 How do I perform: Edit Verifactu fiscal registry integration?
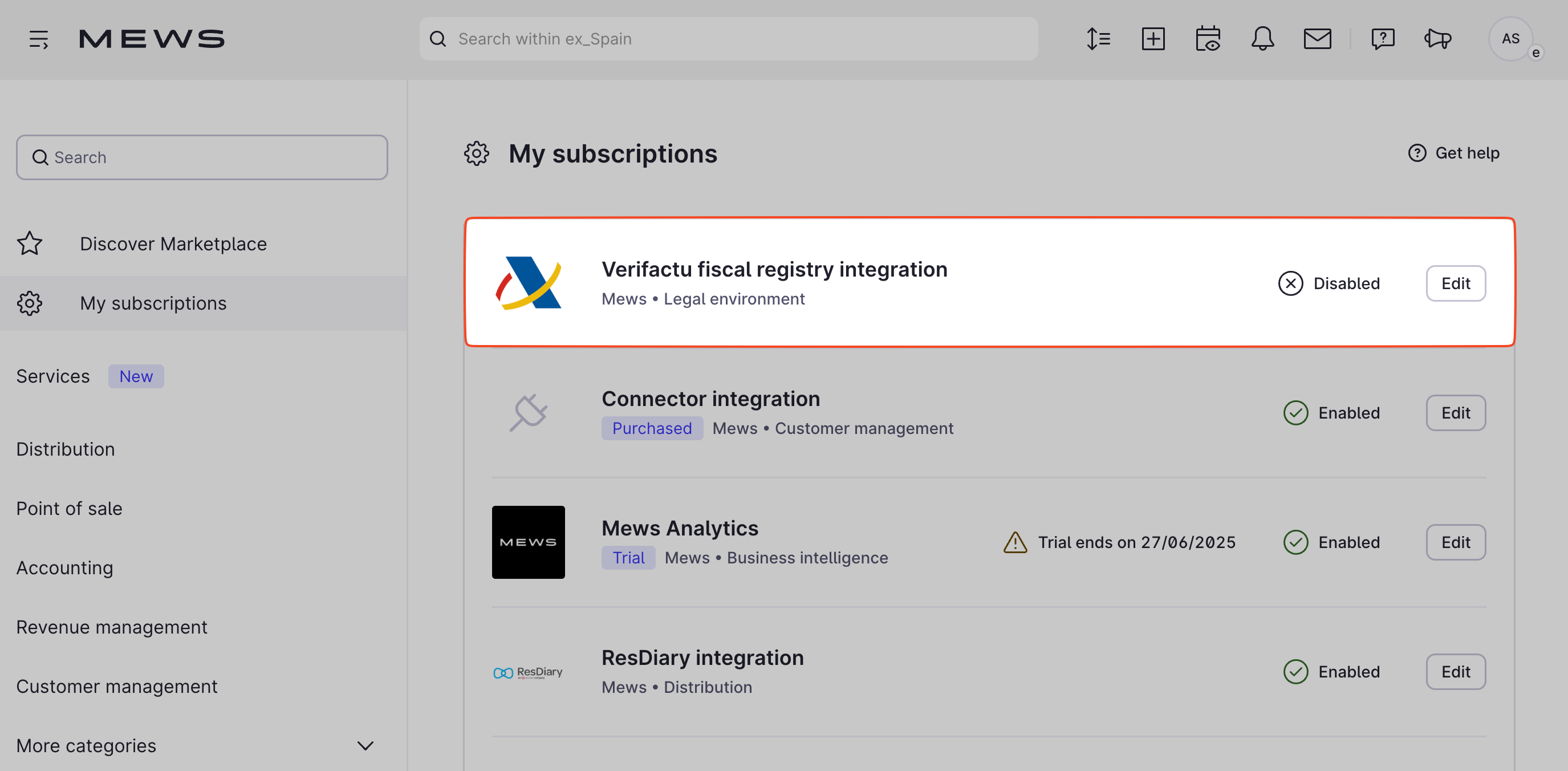pyautogui.click(x=1456, y=283)
